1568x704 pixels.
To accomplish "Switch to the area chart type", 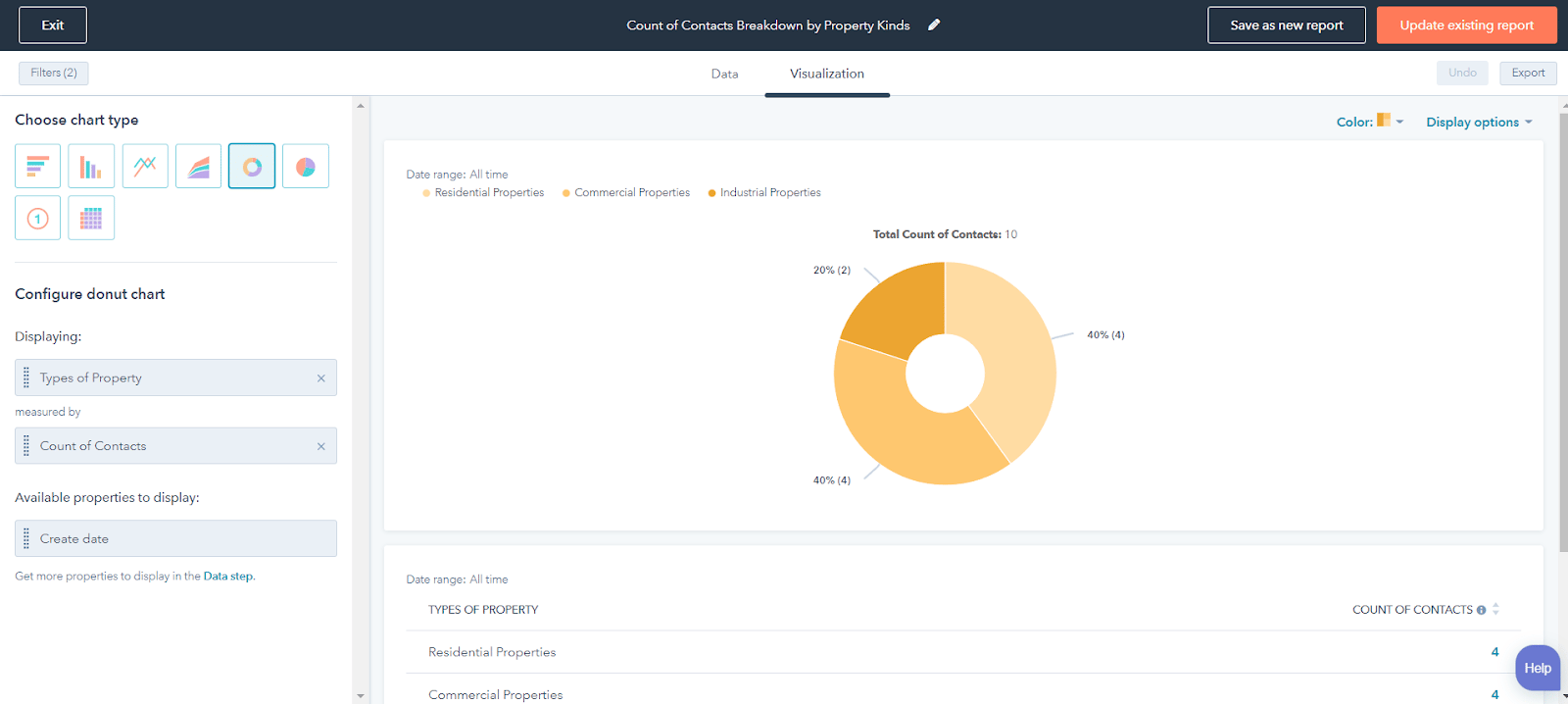I will coord(198,167).
